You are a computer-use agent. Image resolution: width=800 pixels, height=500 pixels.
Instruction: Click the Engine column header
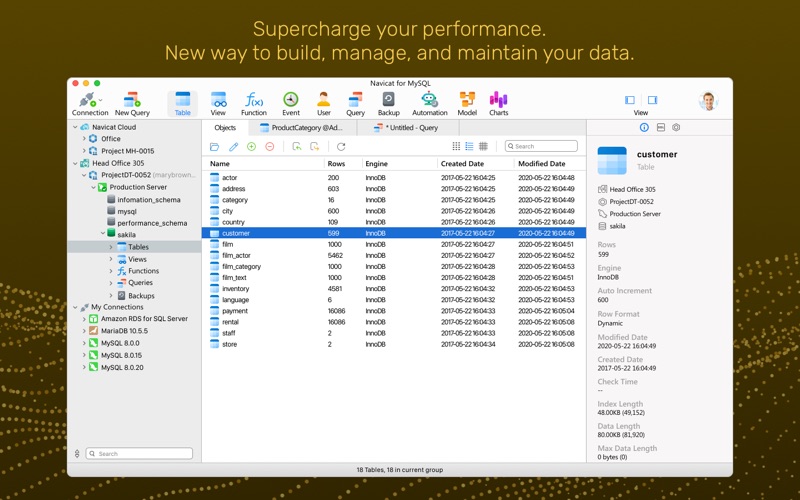point(399,164)
